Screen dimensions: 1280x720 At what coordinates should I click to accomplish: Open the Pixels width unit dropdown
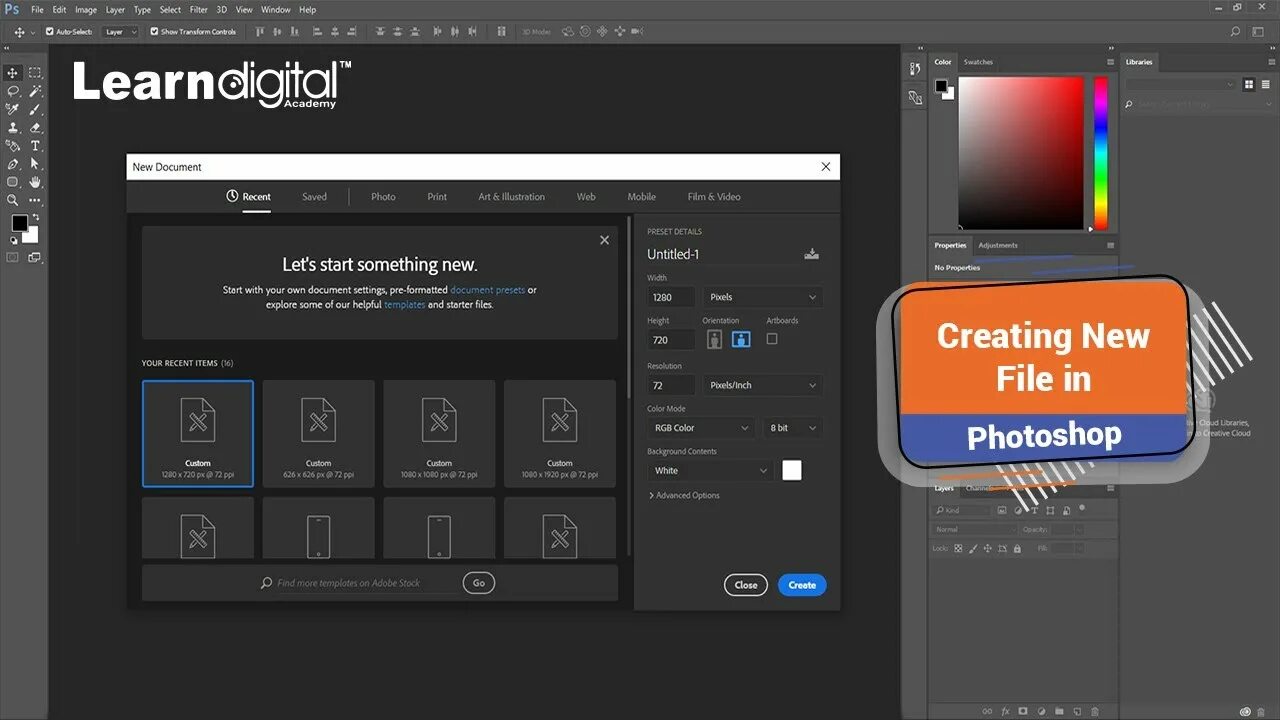coord(764,297)
